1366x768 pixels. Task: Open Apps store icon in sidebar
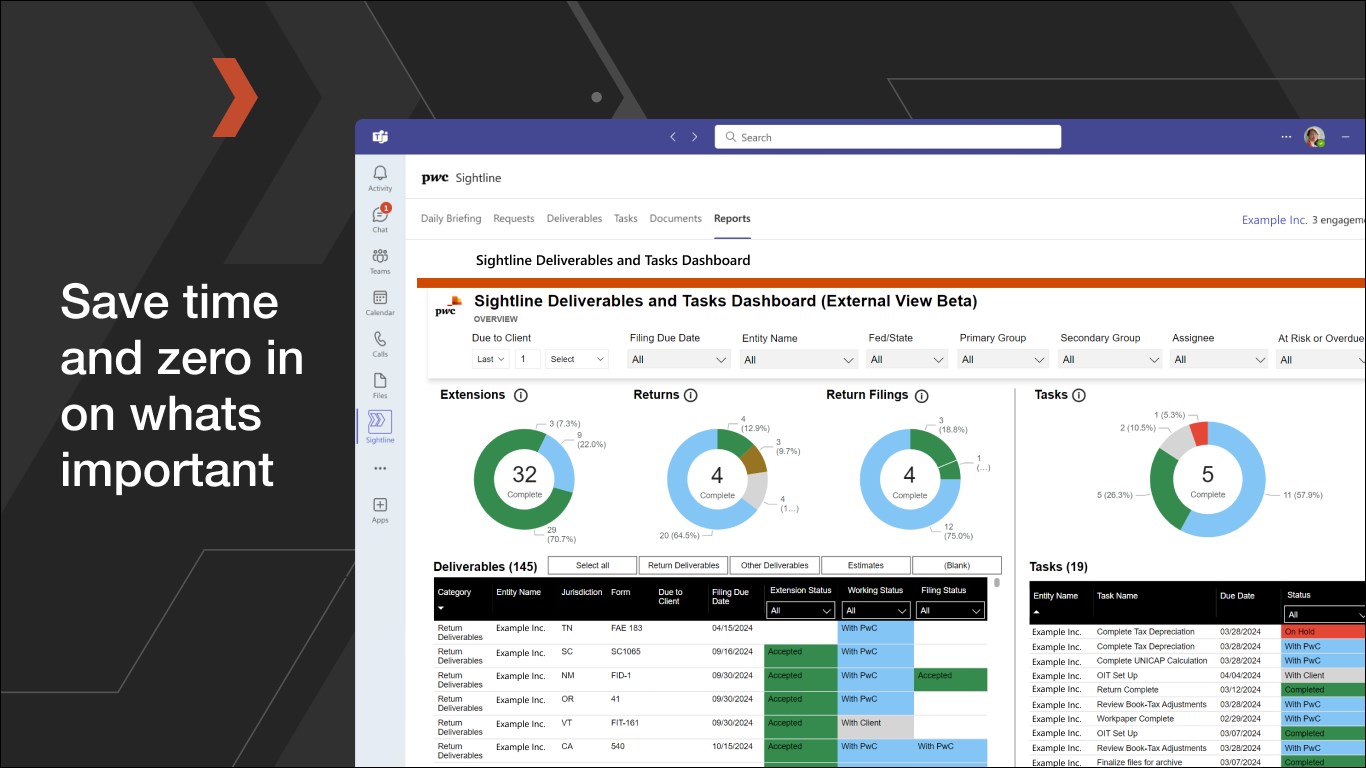pos(380,509)
